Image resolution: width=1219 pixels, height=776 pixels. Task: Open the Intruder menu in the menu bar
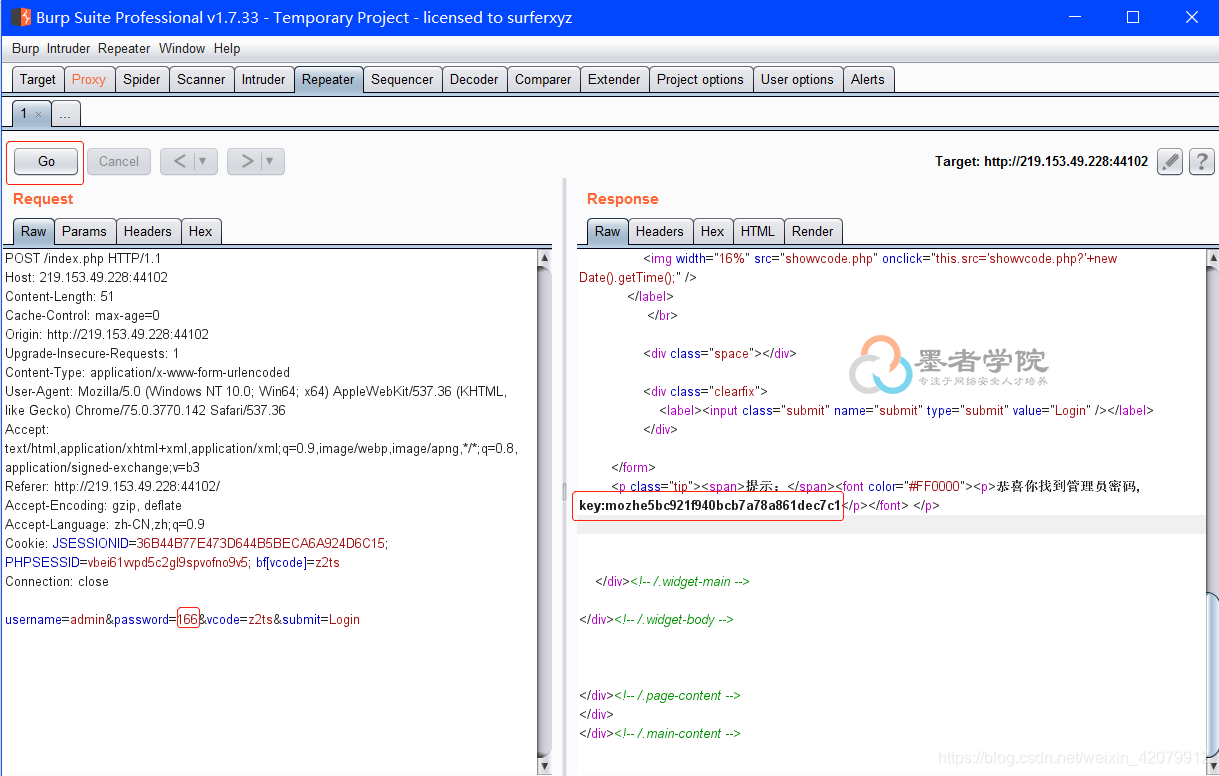point(68,48)
